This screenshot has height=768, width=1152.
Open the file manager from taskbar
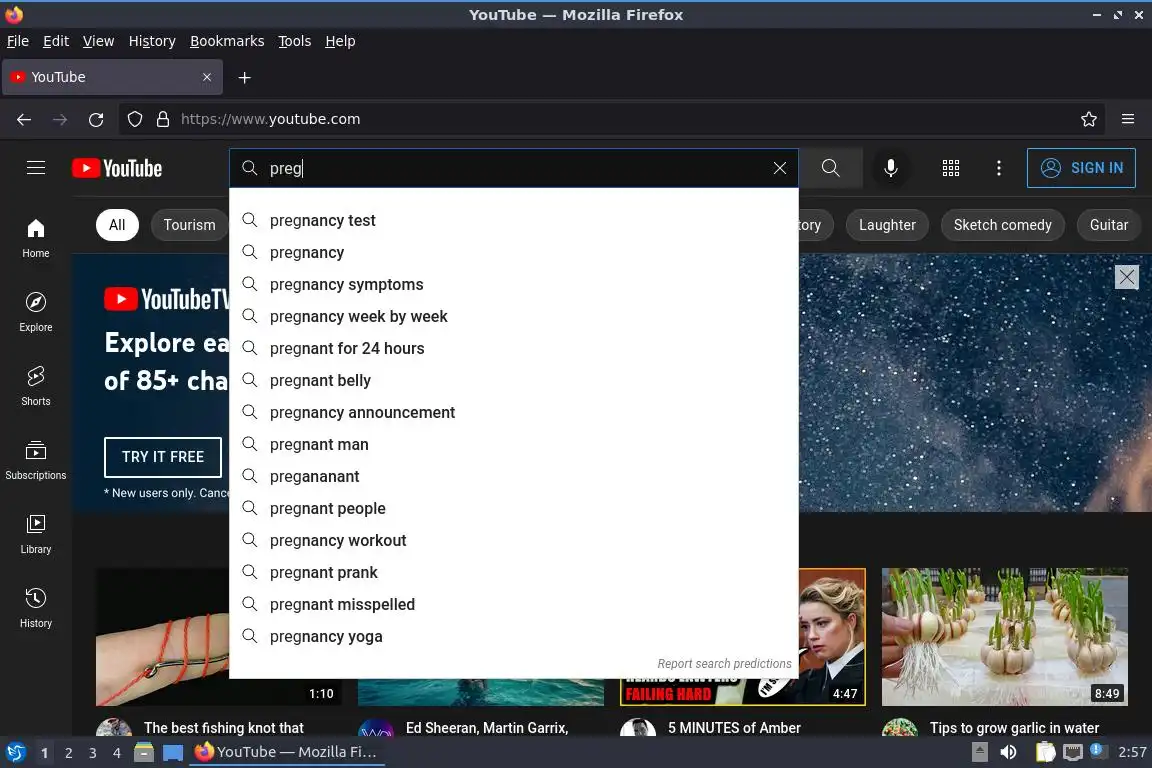point(144,752)
